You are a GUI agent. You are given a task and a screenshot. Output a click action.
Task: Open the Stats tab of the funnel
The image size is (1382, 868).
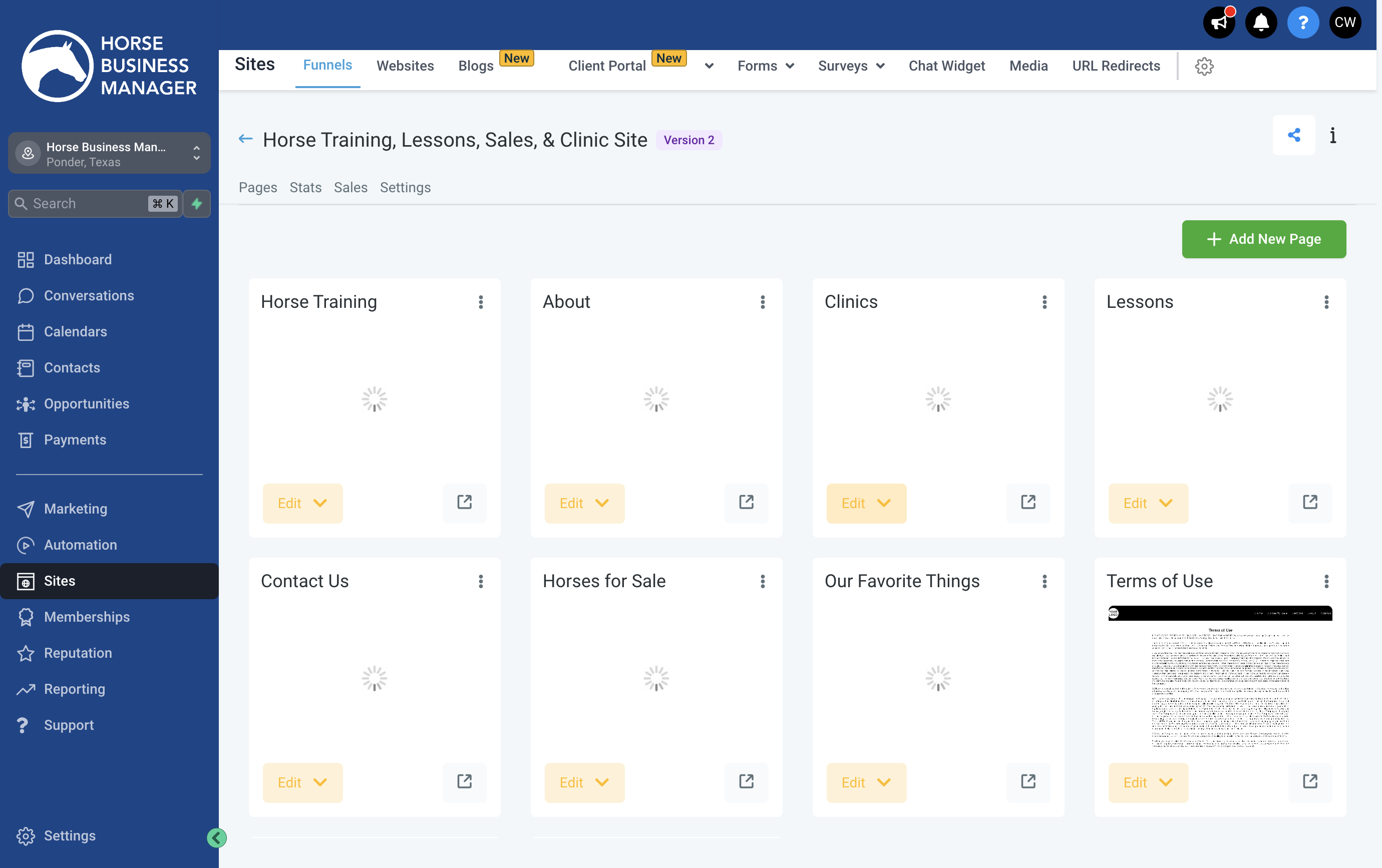[x=305, y=187]
